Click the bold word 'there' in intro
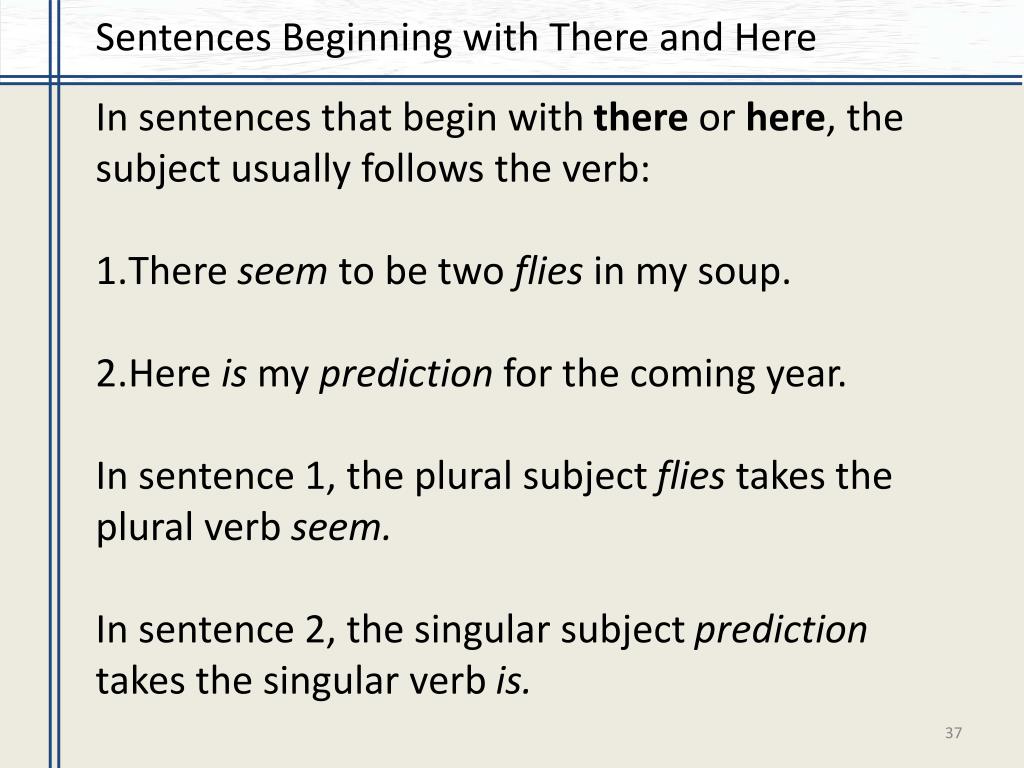Viewport: 1024px width, 768px height. point(641,118)
